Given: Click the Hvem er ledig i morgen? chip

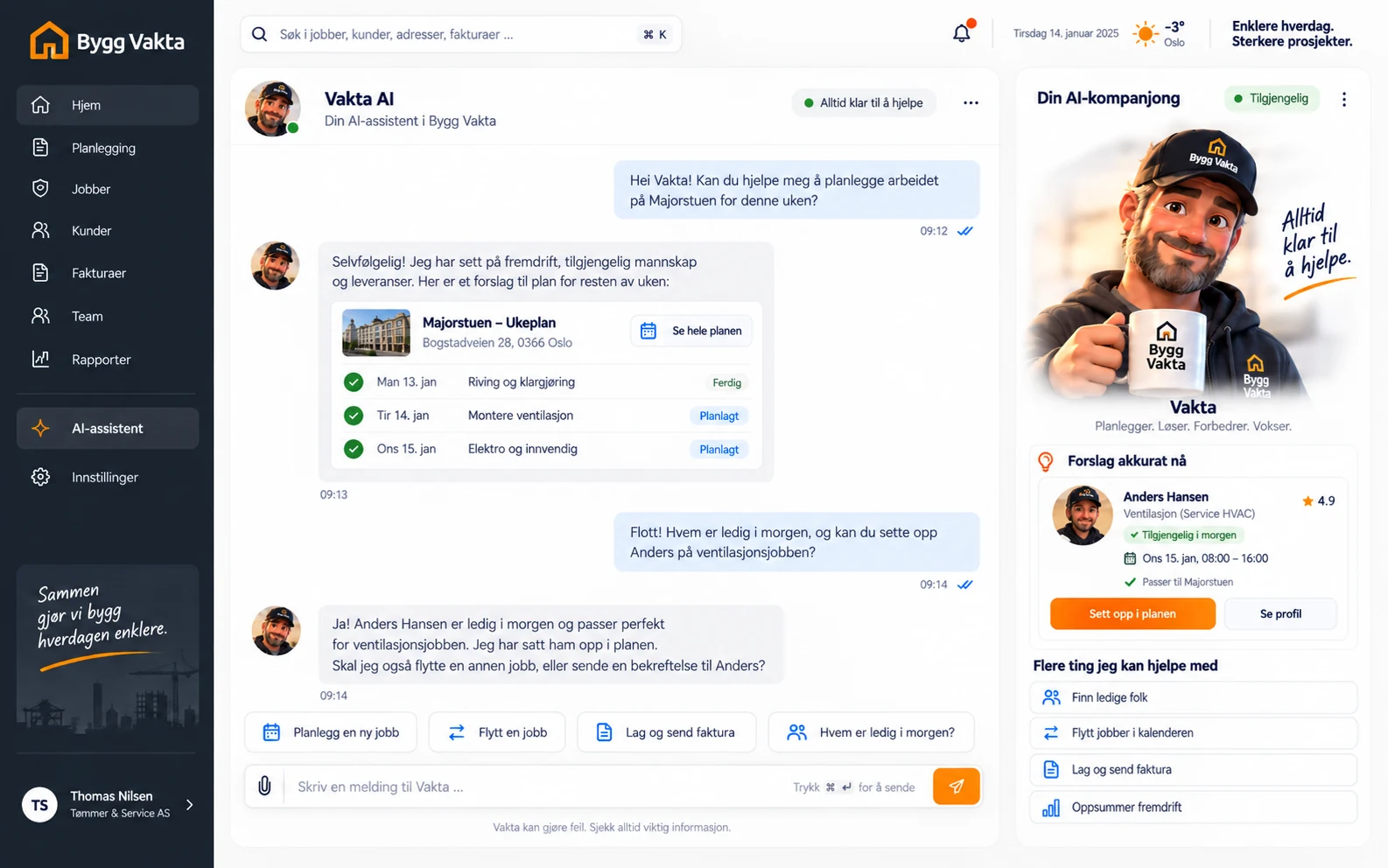Looking at the screenshot, I should (x=871, y=732).
